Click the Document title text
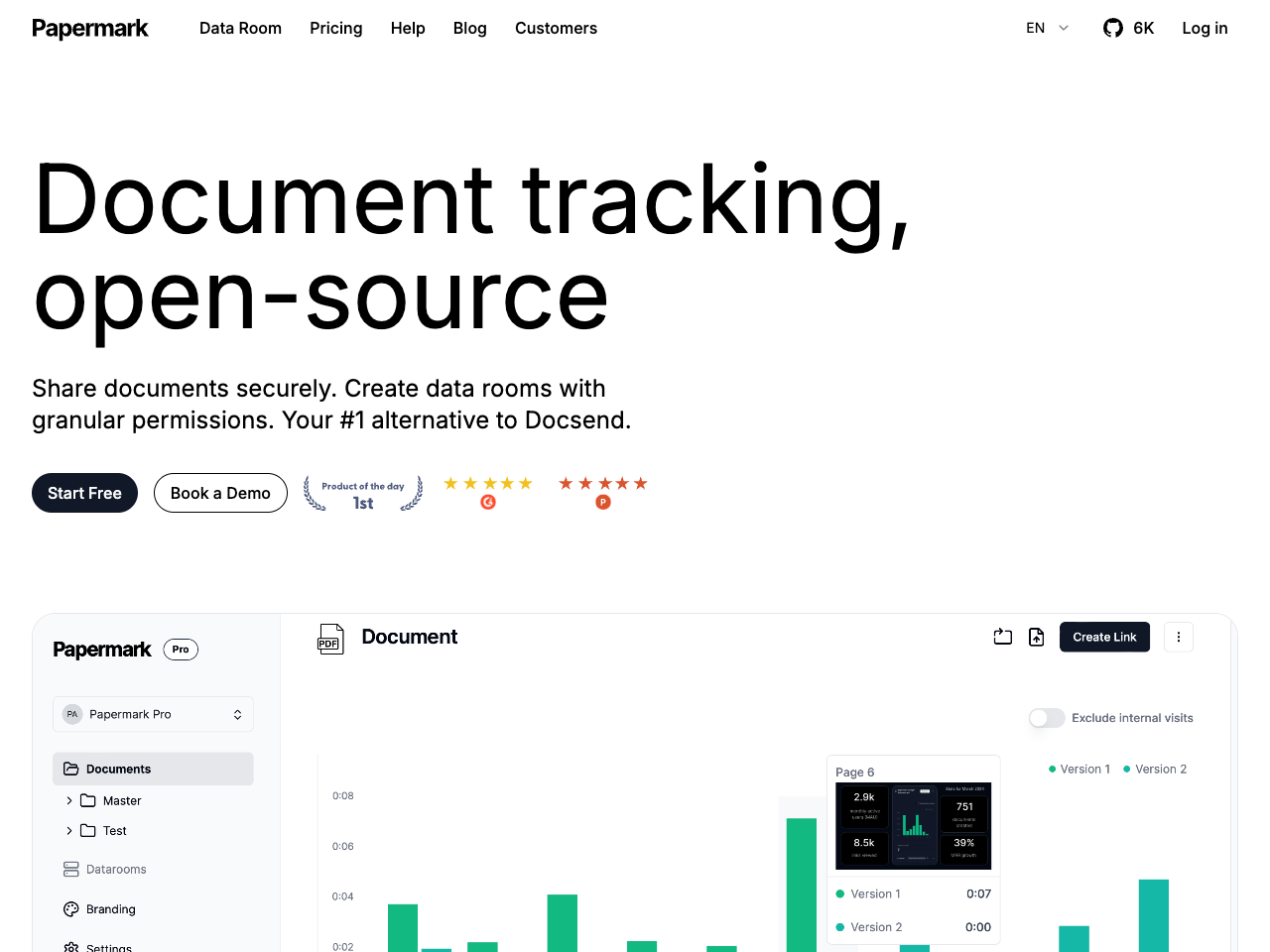This screenshot has height=952, width=1270. (x=410, y=637)
